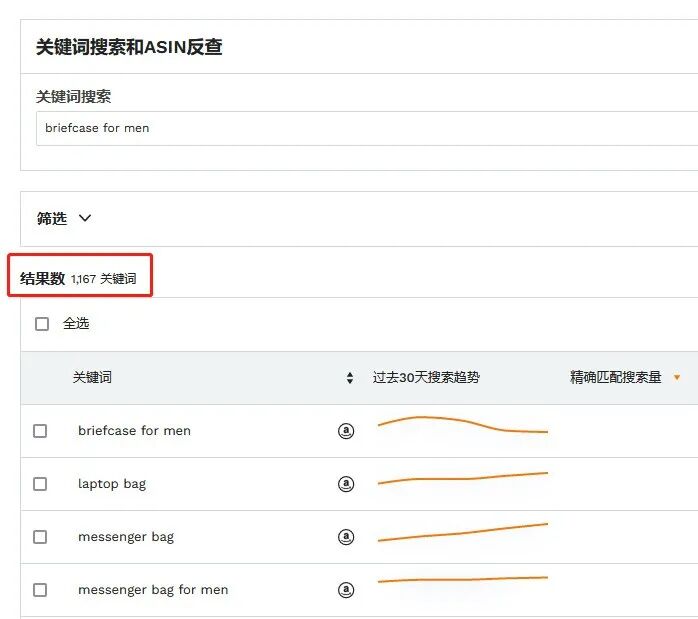Select the 关键词 column header
698x619 pixels.
point(92,377)
